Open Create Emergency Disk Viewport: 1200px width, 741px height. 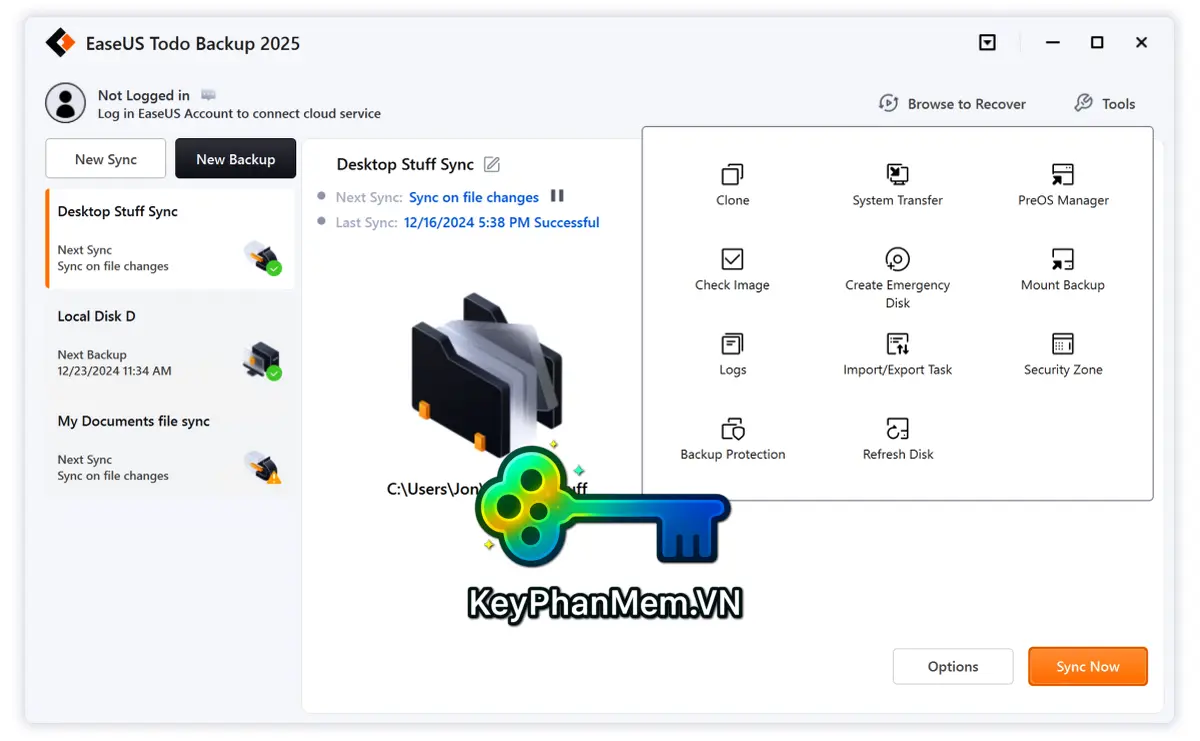(x=896, y=267)
